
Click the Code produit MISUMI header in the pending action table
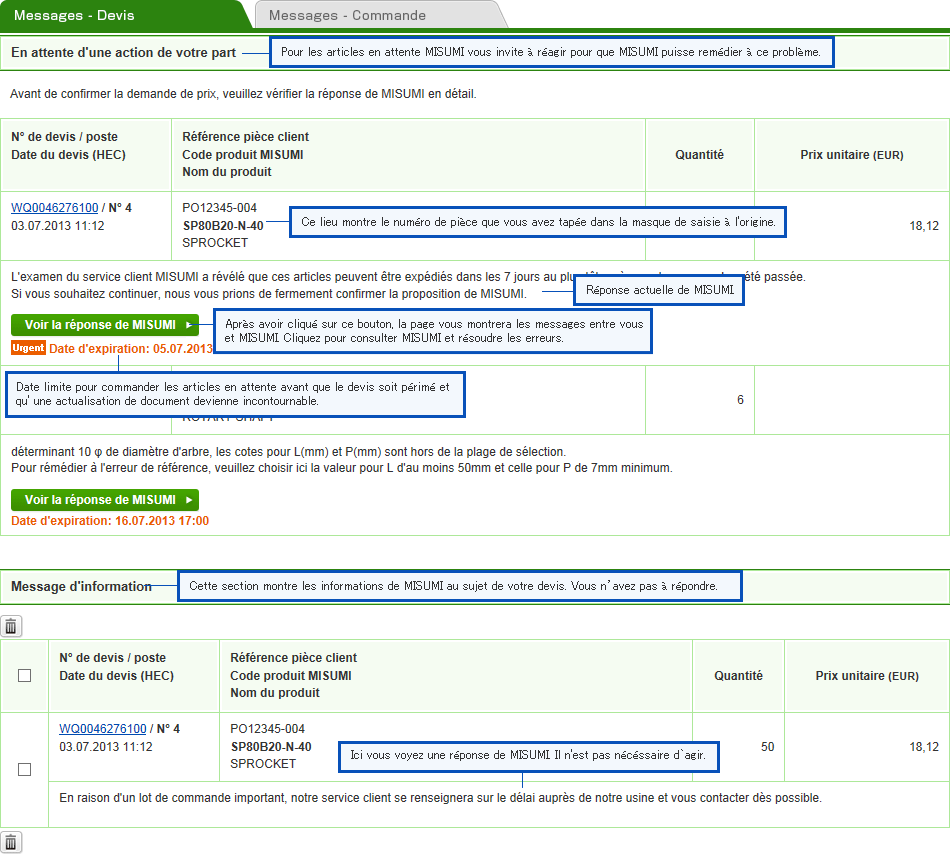click(x=242, y=155)
